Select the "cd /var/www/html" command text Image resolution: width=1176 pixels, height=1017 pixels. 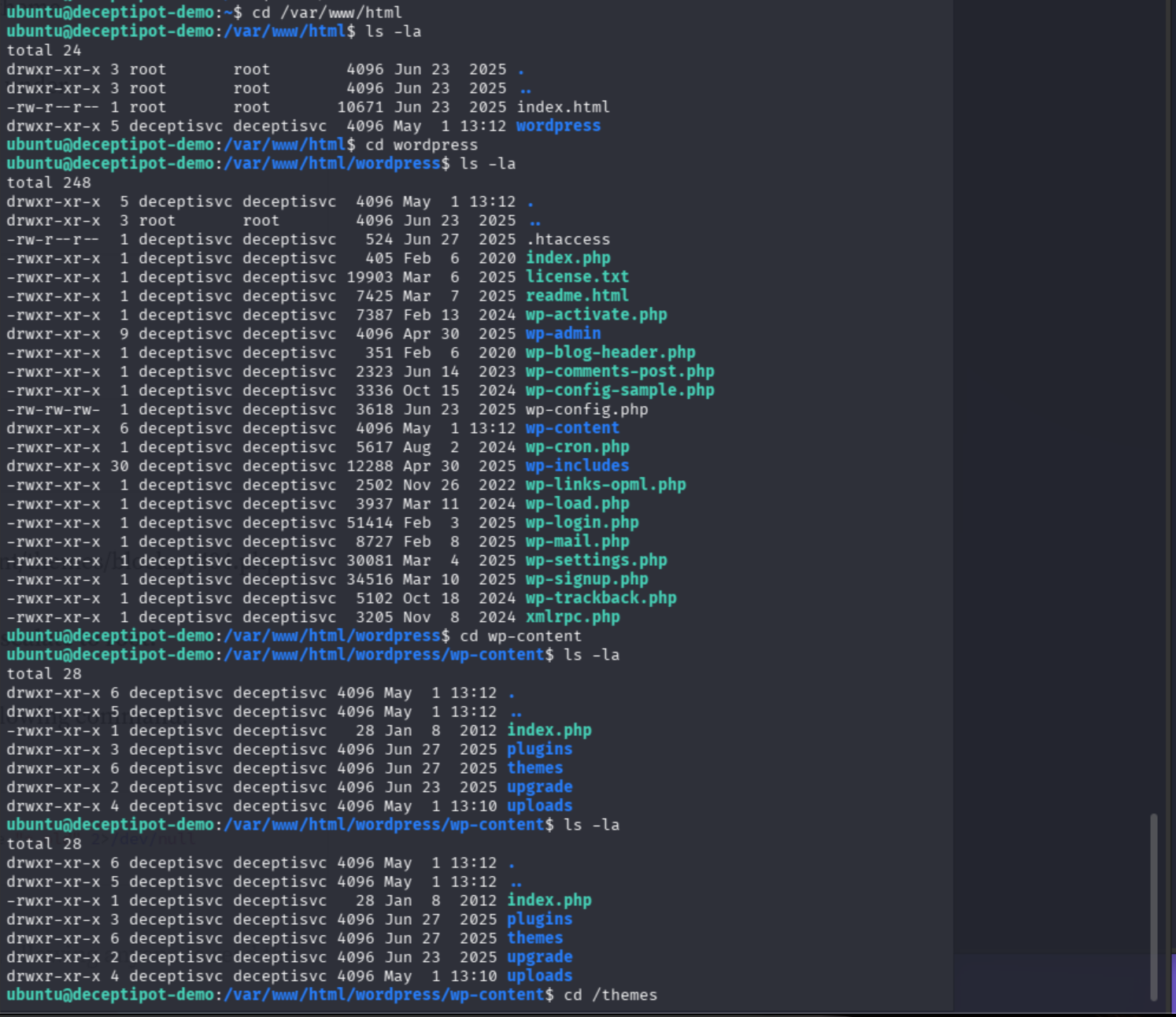327,13
